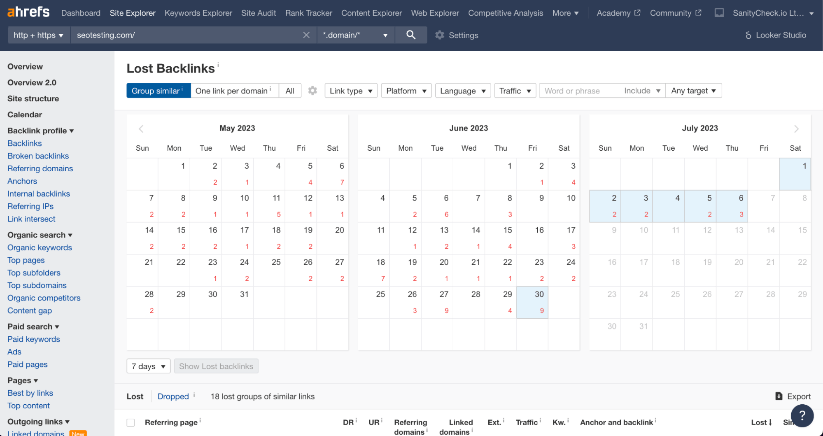Open the help question mark button
Viewport: 823px width, 436px height.
pyautogui.click(x=800, y=414)
